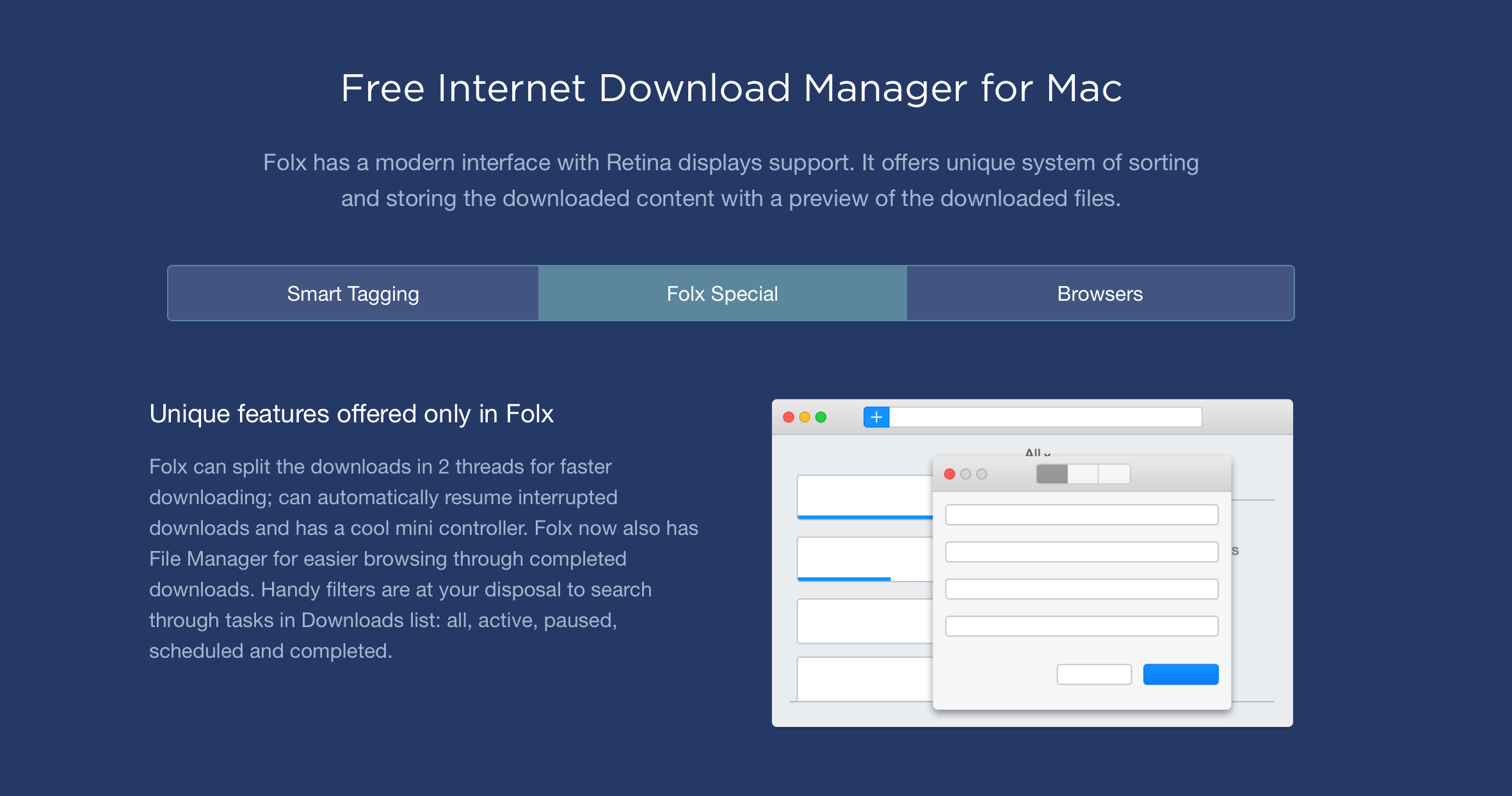Click the blue plus add-download icon
Screen dimensions: 1512x796
tap(876, 417)
